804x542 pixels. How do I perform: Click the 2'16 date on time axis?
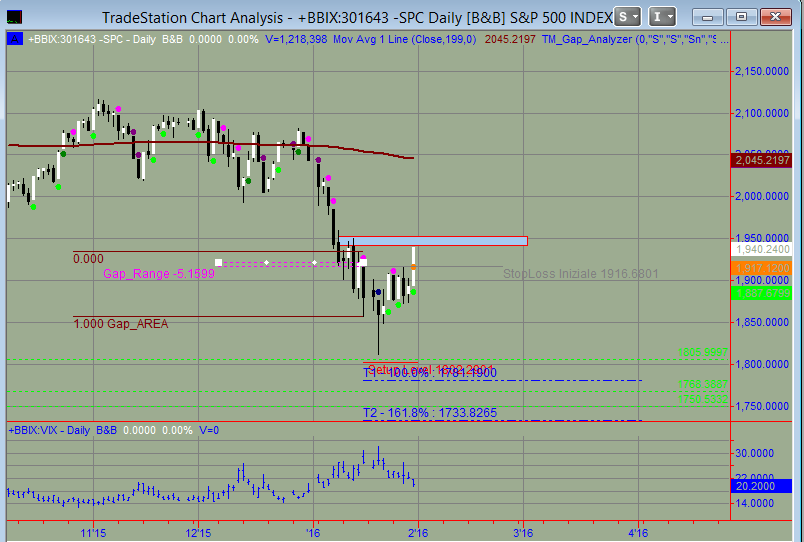(418, 533)
